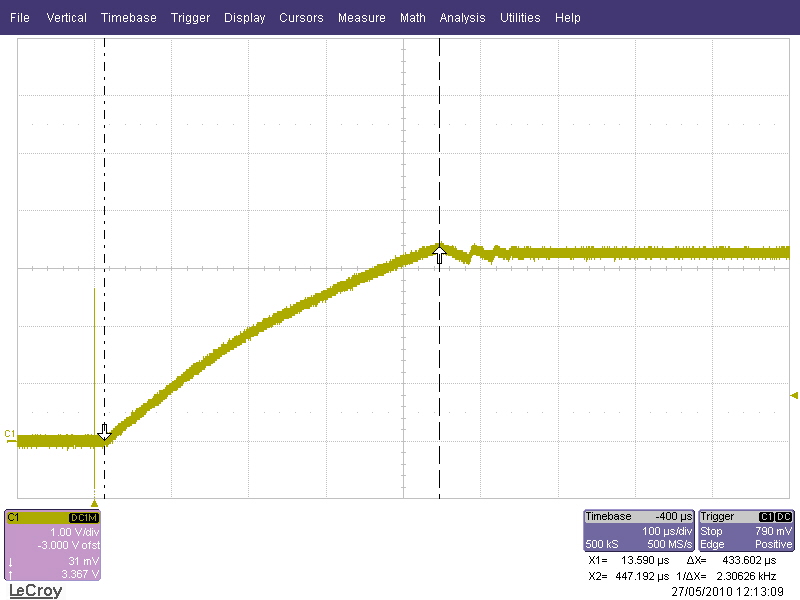Screen dimensions: 800x600
Task: Open the Vertical menu
Action: click(66, 18)
